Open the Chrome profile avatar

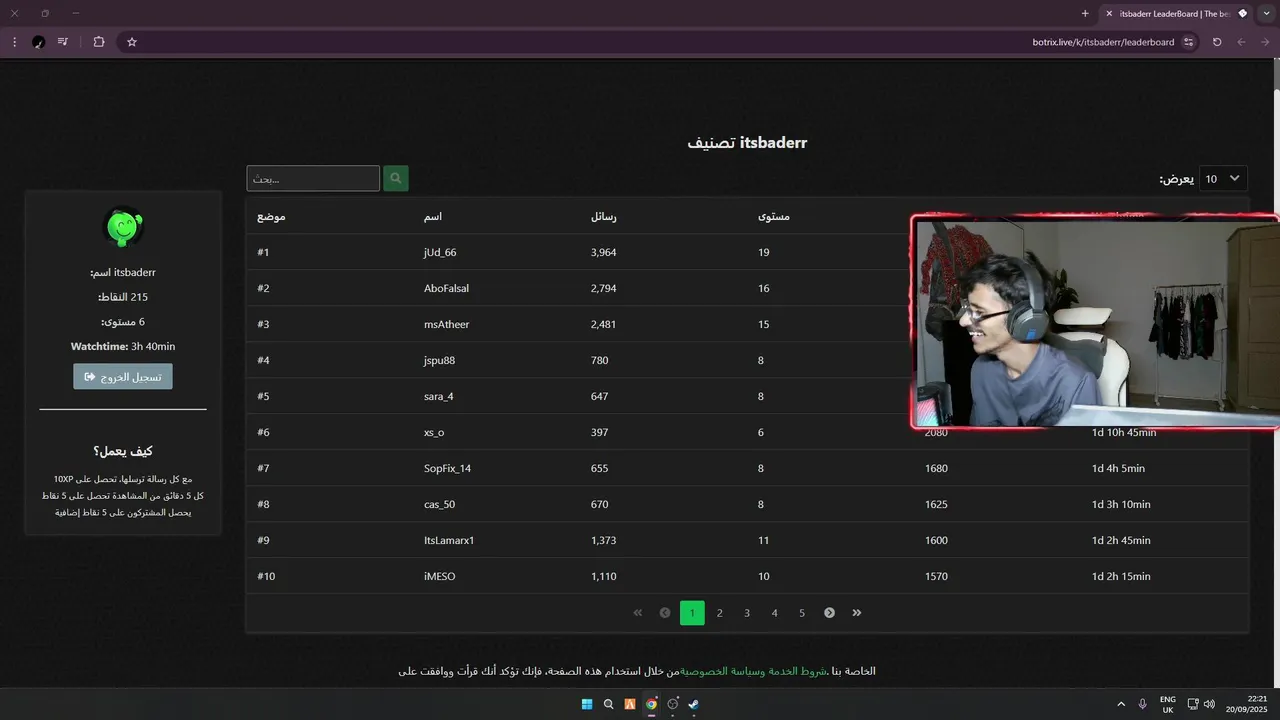[x=38, y=42]
